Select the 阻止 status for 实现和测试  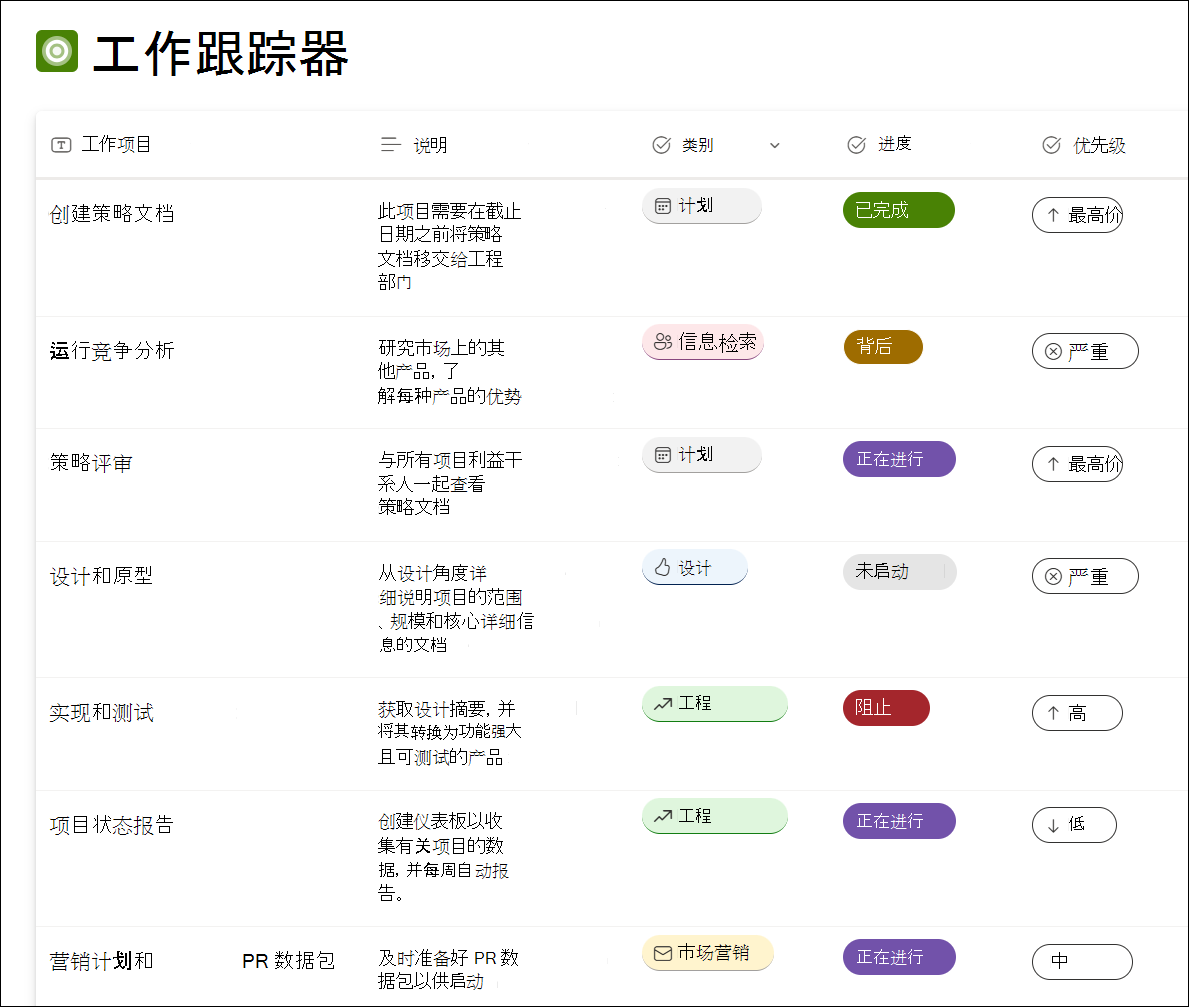click(886, 708)
